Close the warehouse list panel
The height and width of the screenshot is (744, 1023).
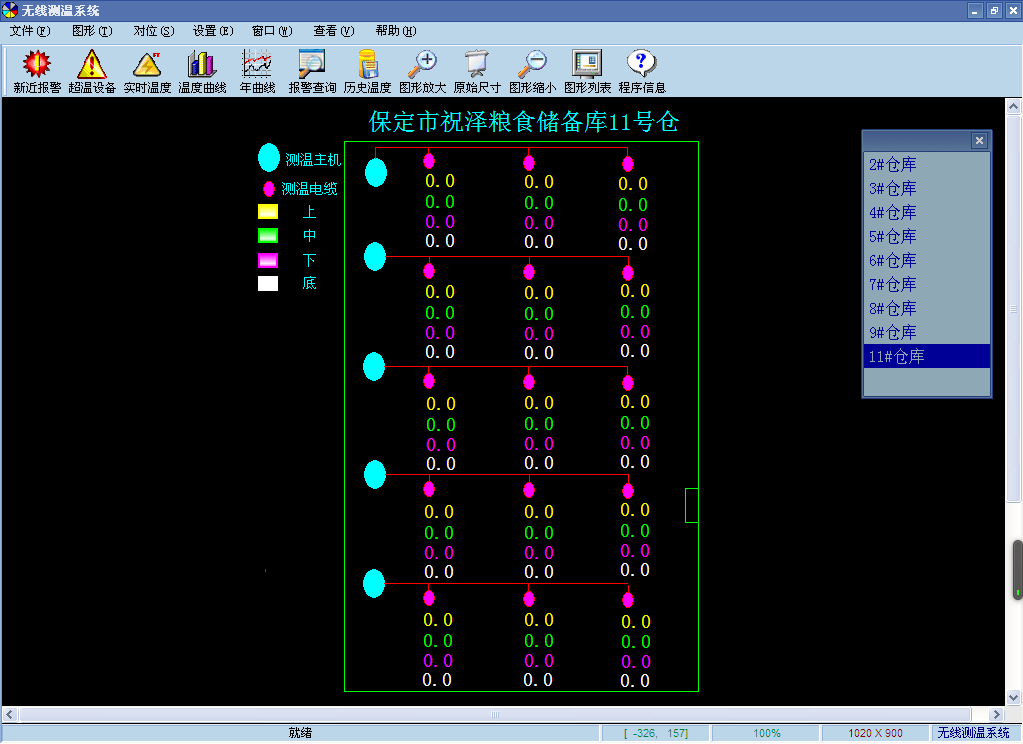[979, 141]
